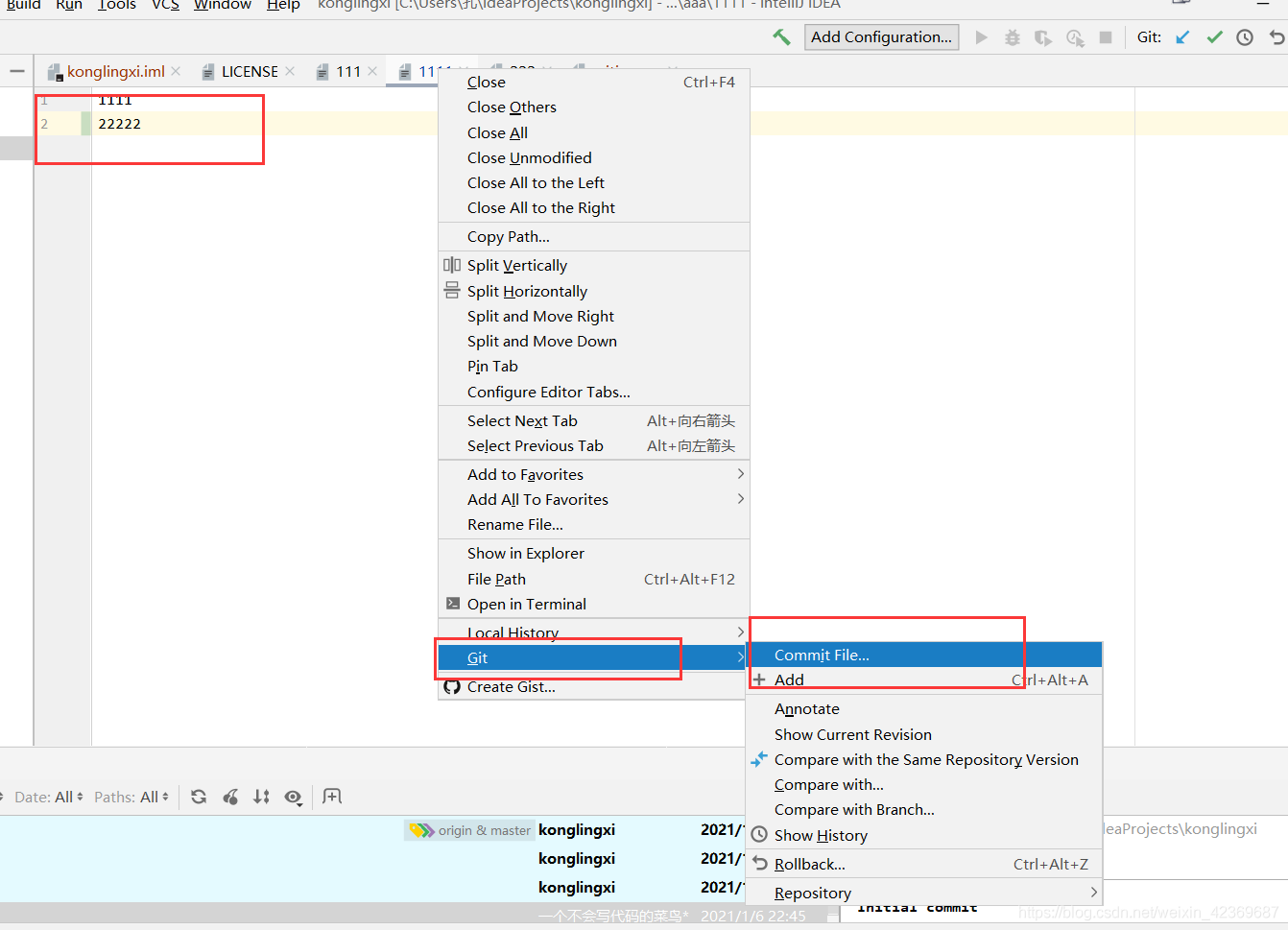Choose Show in Explorer

click(593, 553)
